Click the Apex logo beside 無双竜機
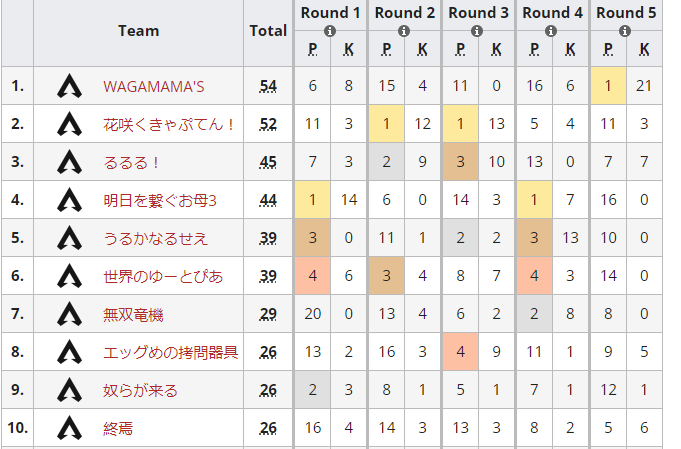This screenshot has height=449, width=681. click(69, 314)
